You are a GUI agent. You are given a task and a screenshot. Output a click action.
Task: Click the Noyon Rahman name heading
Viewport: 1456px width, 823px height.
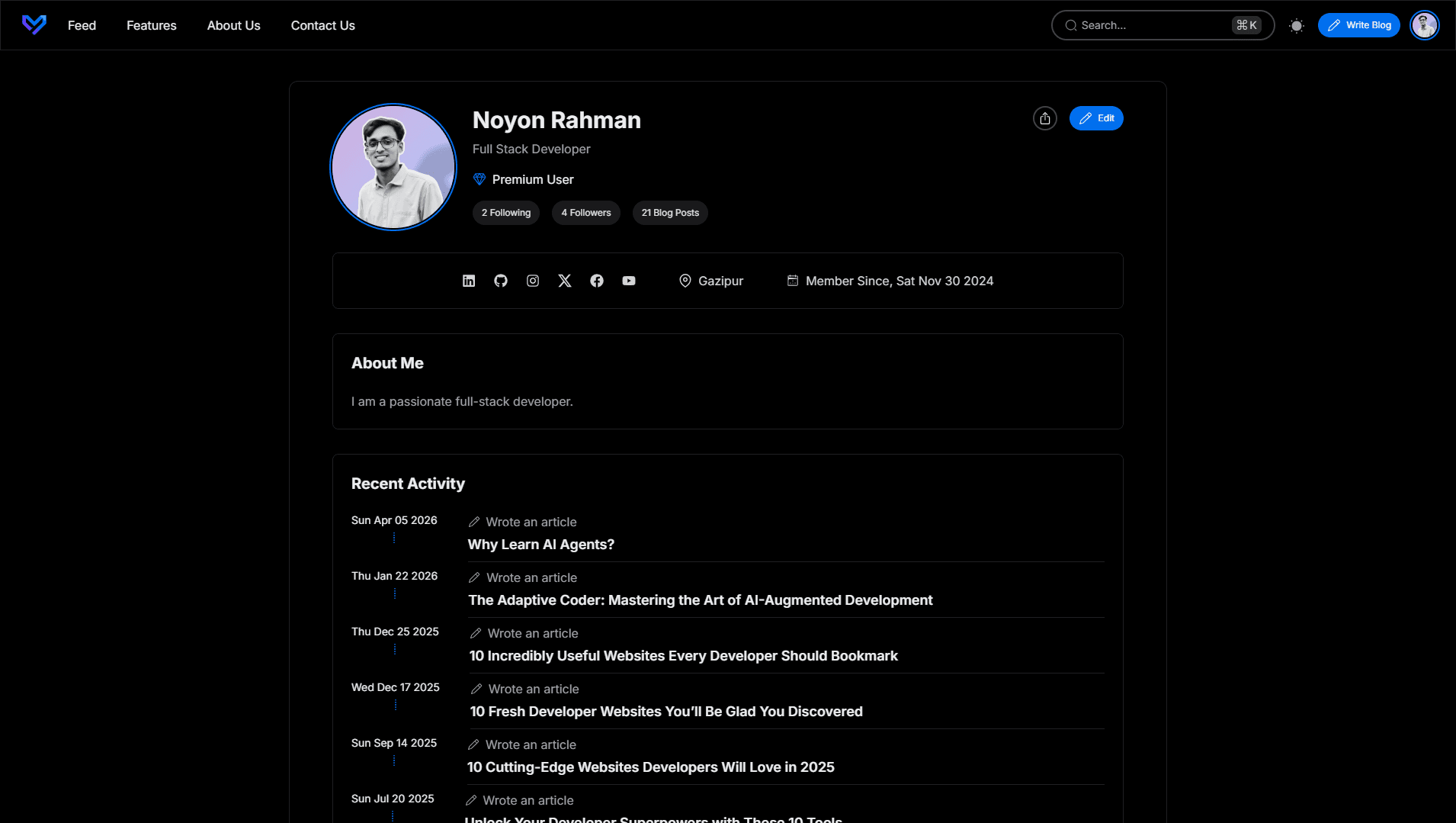tap(556, 121)
